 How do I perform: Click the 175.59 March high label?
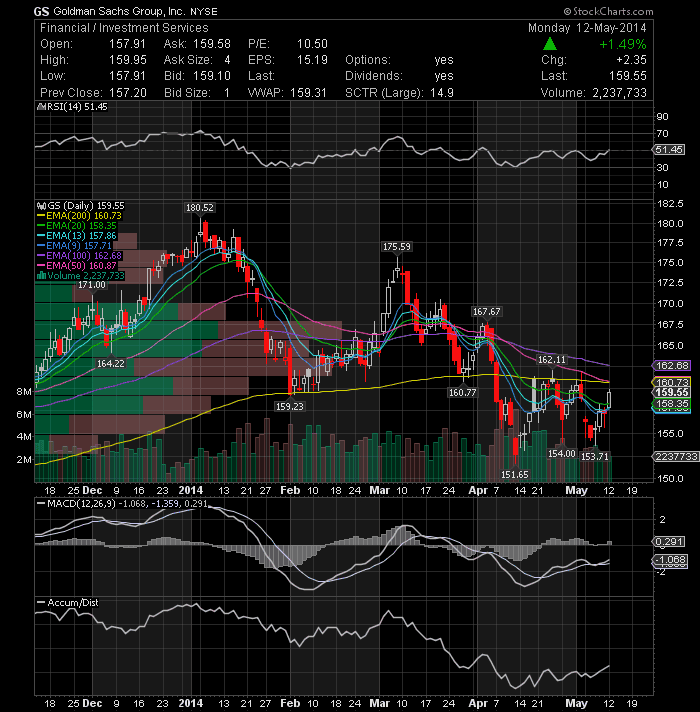point(396,247)
